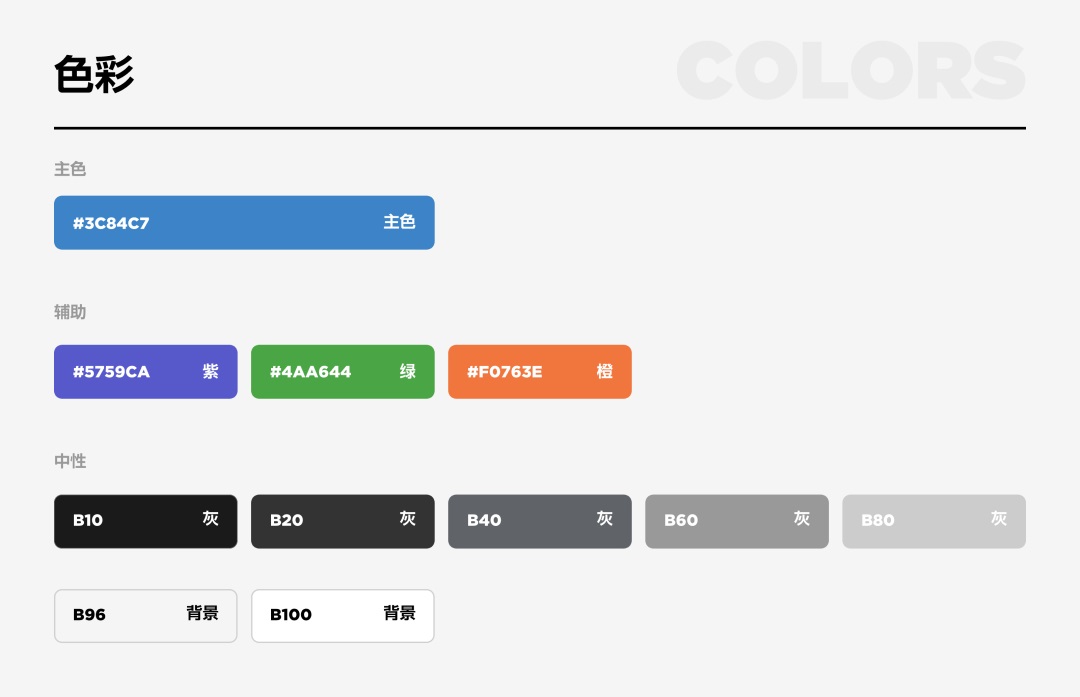The image size is (1080, 697).
Task: Click the #3C84C7 hex code text
Action: tap(112, 223)
